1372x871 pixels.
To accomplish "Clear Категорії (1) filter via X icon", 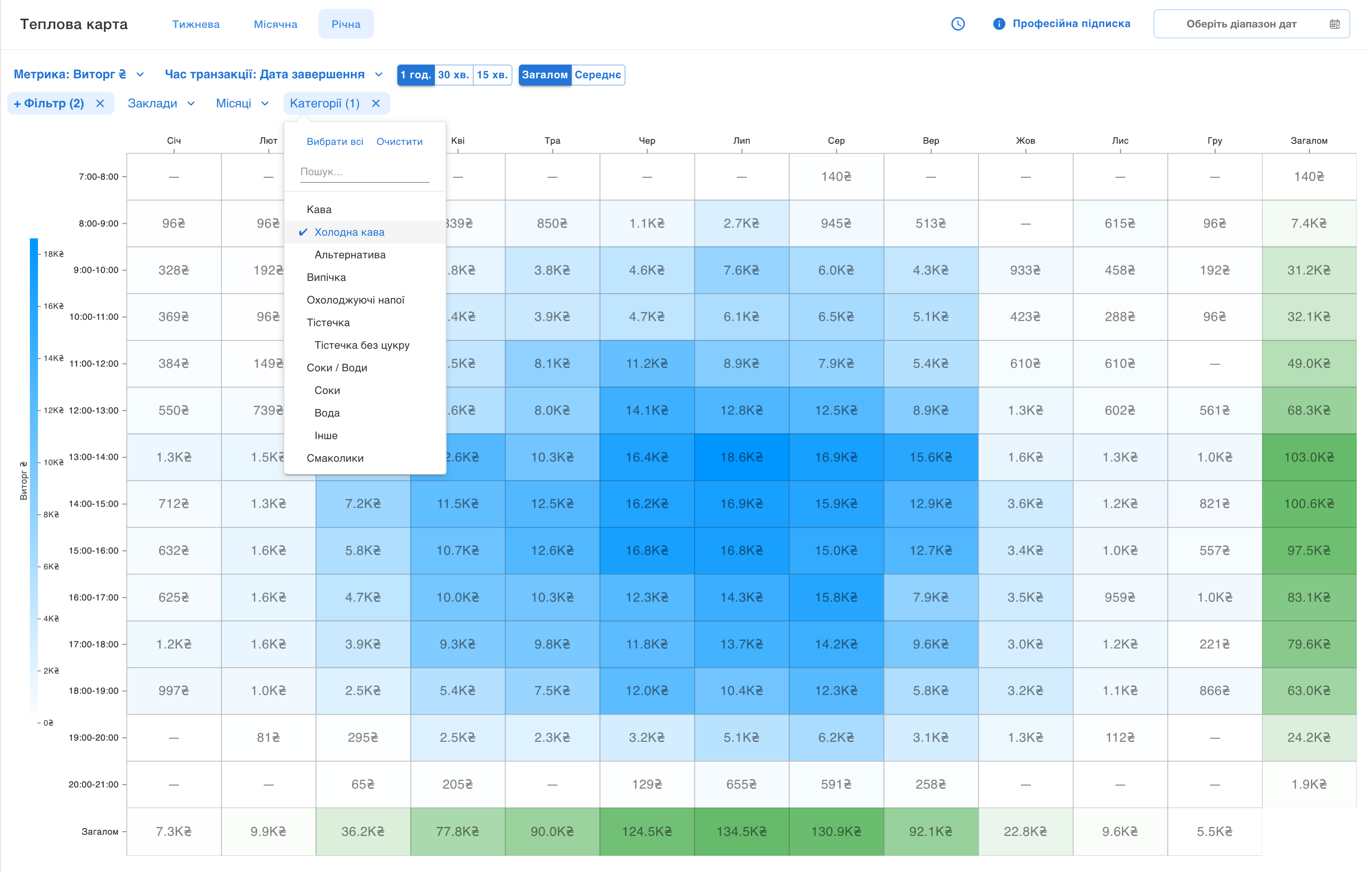I will 376,104.
